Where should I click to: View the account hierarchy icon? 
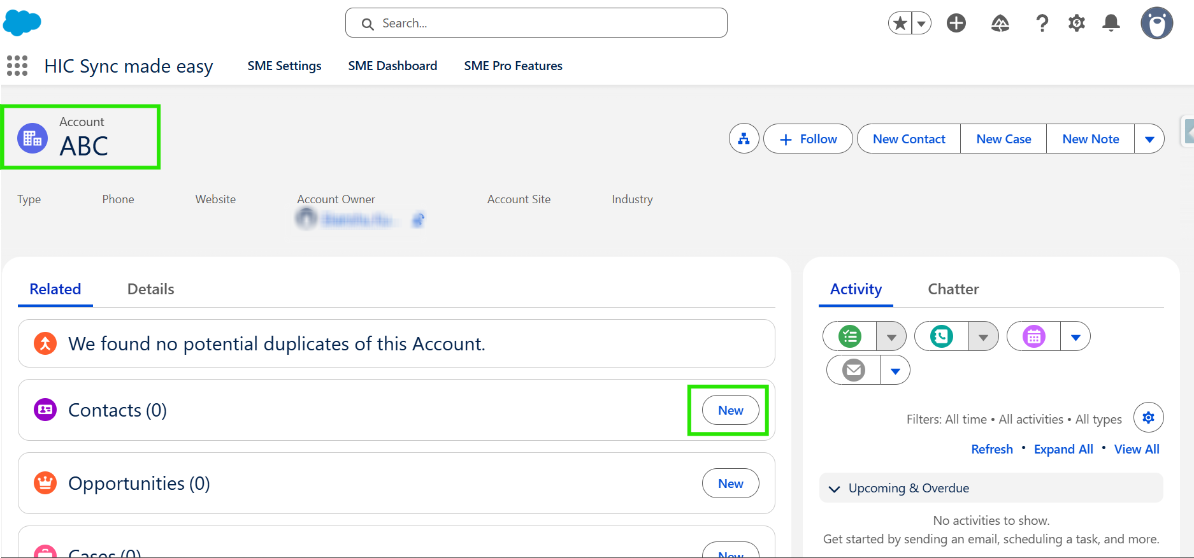pyautogui.click(x=744, y=139)
